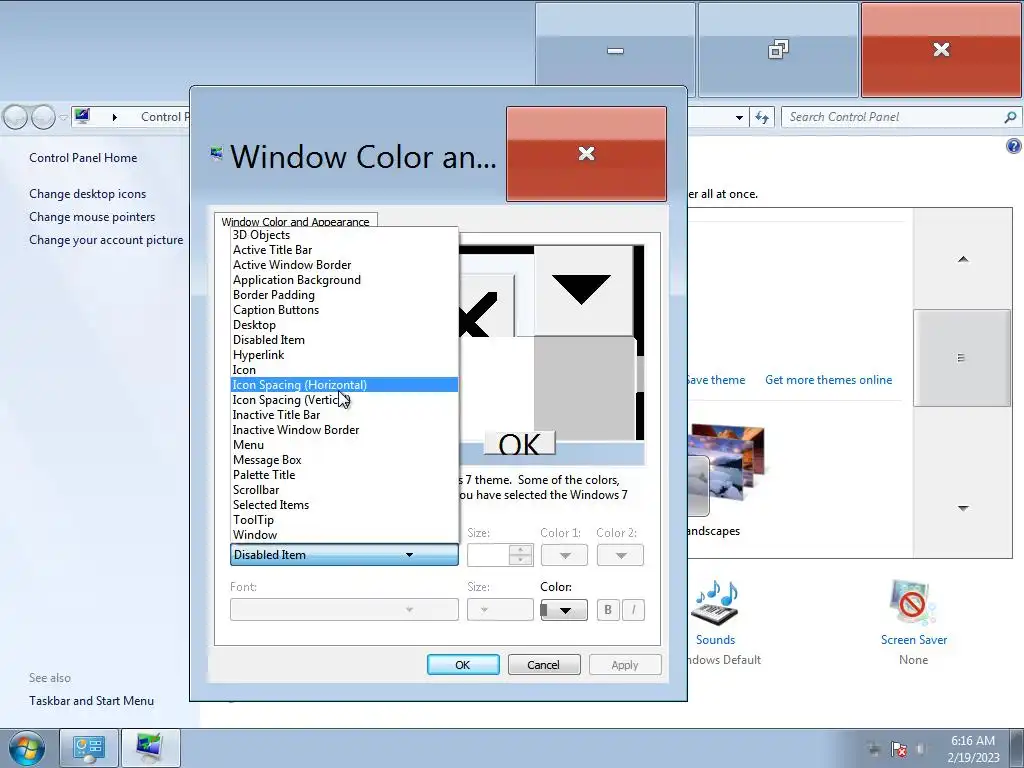Select "Border Padding" item
Viewport: 1024px width, 768px height.
point(344,295)
